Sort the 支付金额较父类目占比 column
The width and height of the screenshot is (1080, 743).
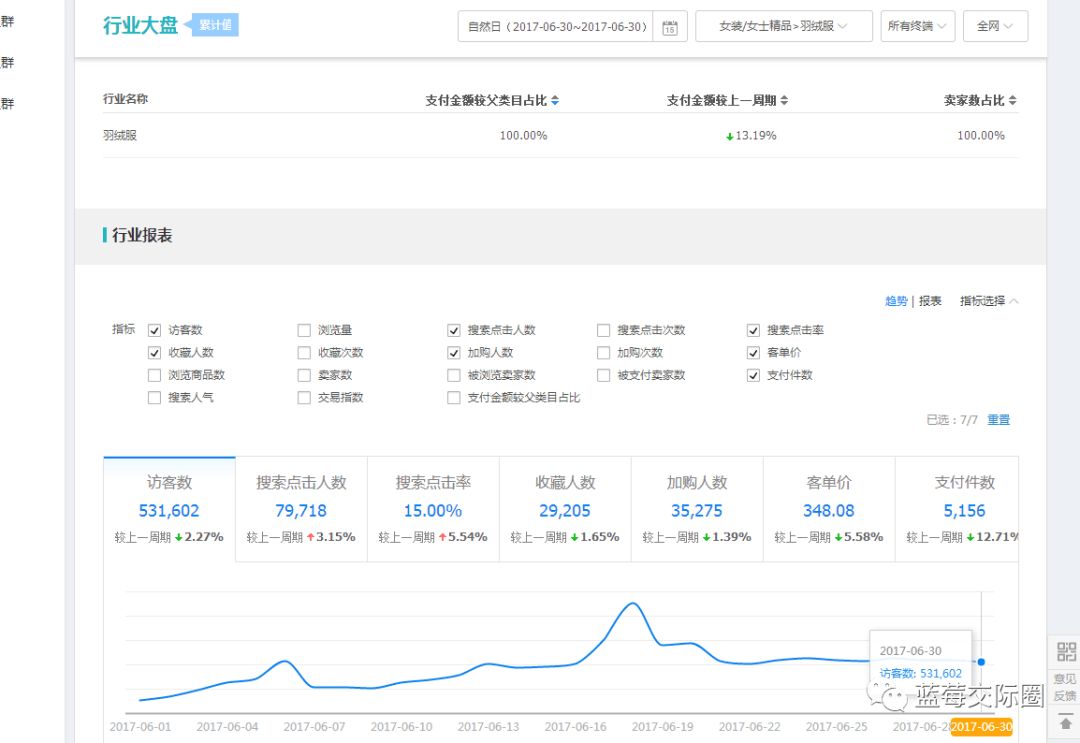555,100
